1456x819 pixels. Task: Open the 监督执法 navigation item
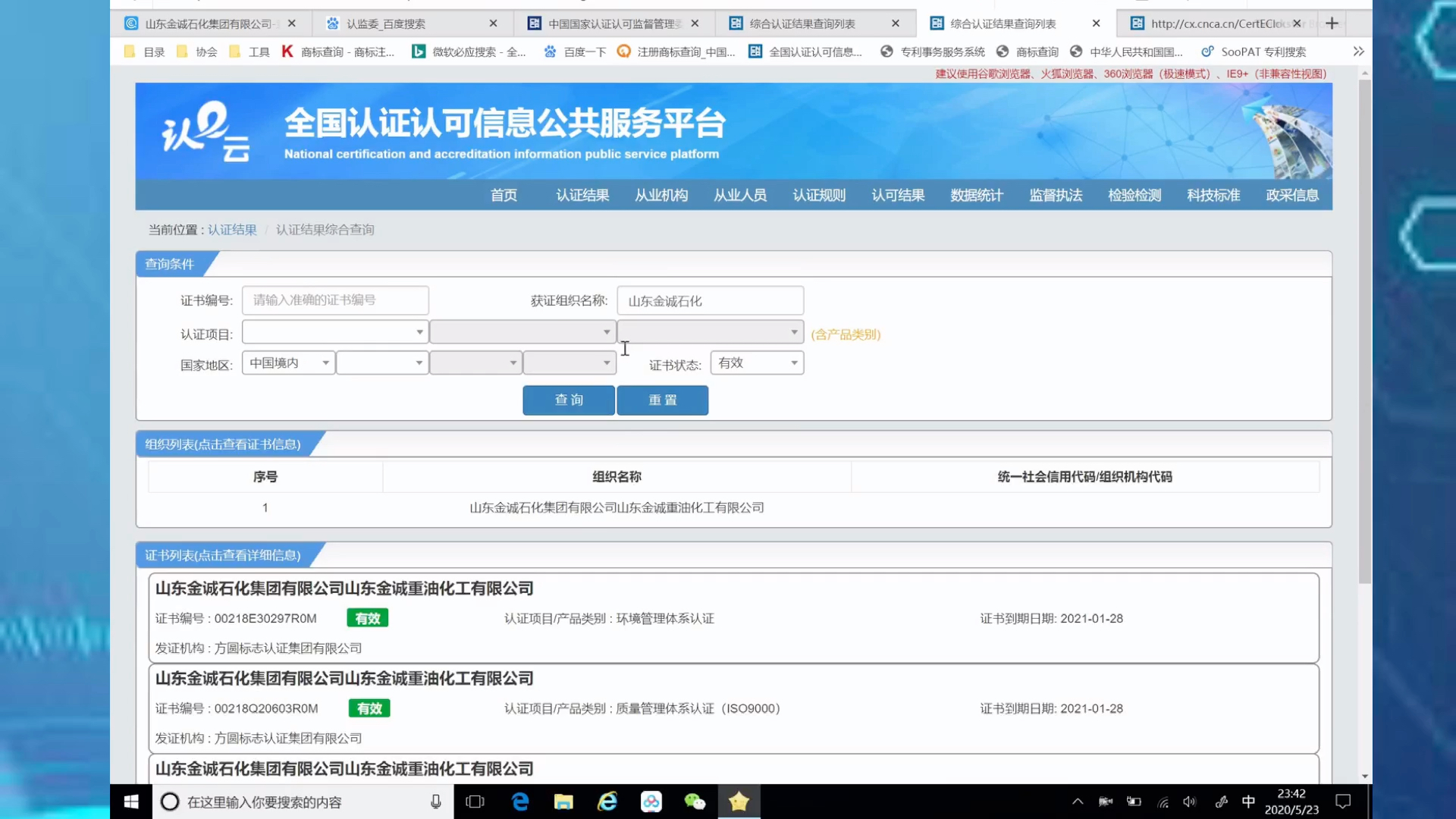pos(1056,195)
